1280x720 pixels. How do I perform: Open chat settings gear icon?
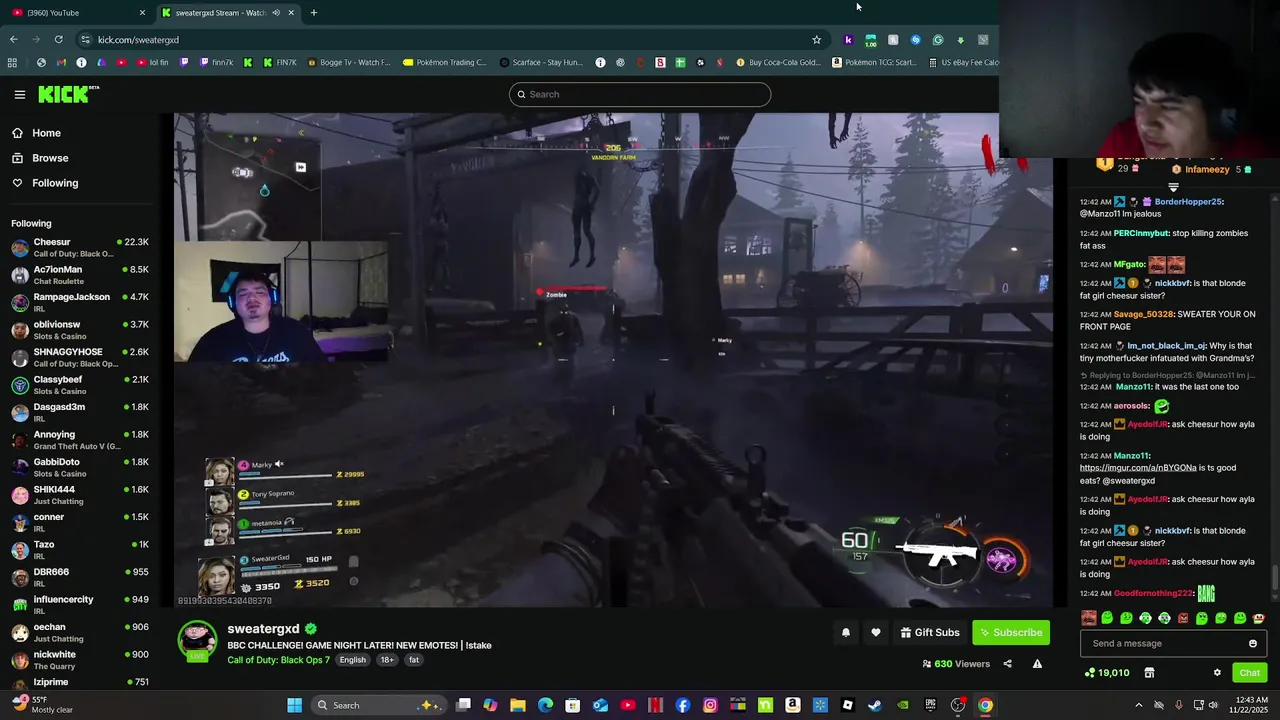(x=1217, y=673)
